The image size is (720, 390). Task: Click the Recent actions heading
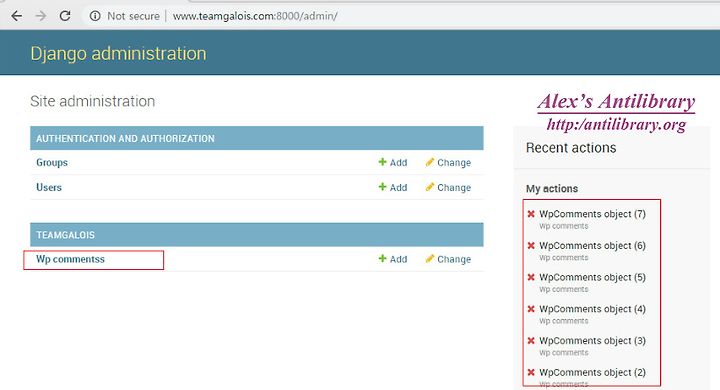click(571, 148)
